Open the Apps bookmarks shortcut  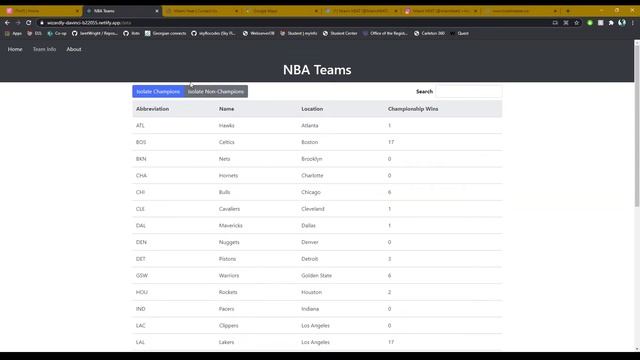13,33
